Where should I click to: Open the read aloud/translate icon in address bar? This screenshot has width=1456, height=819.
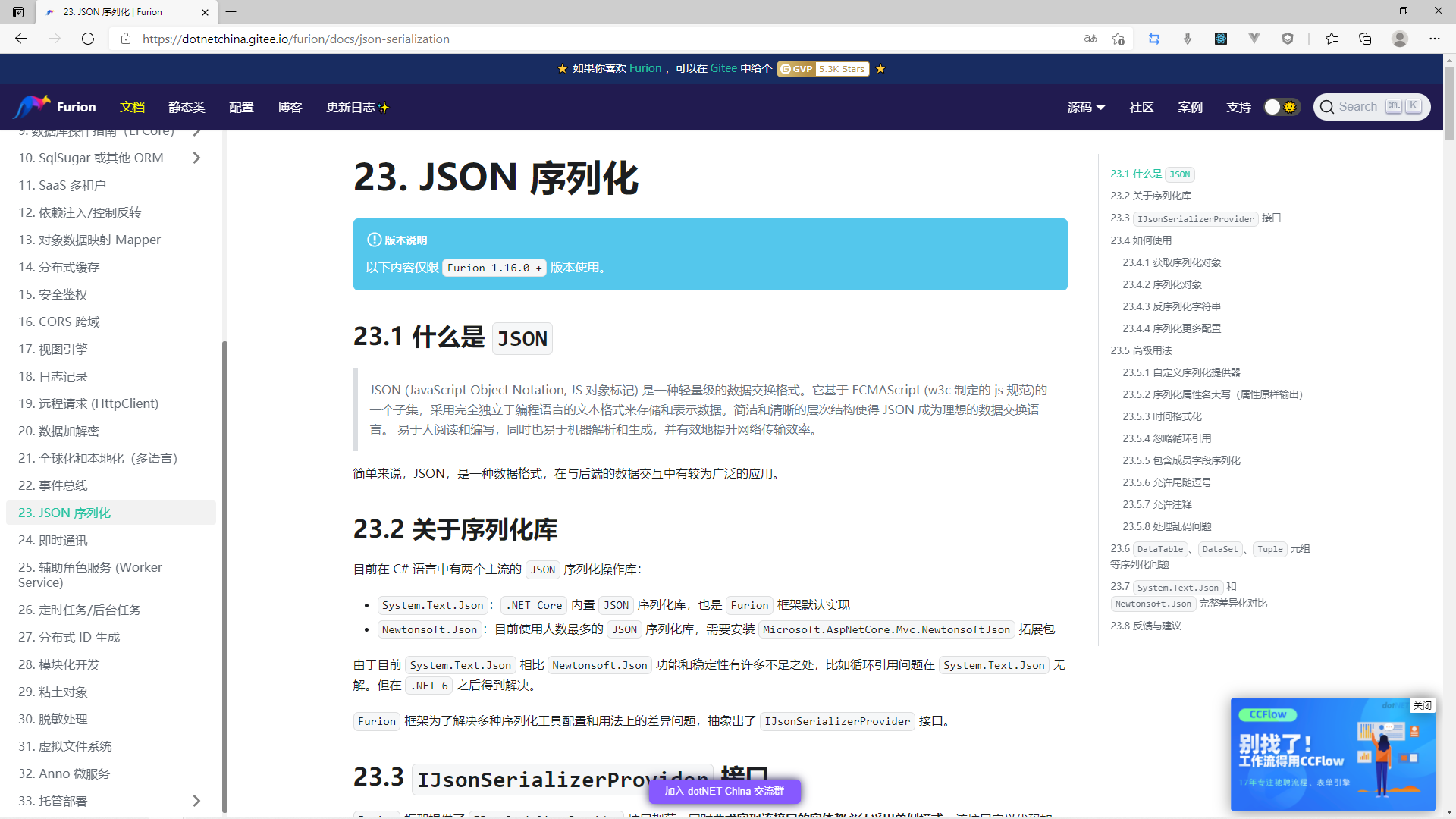1090,39
